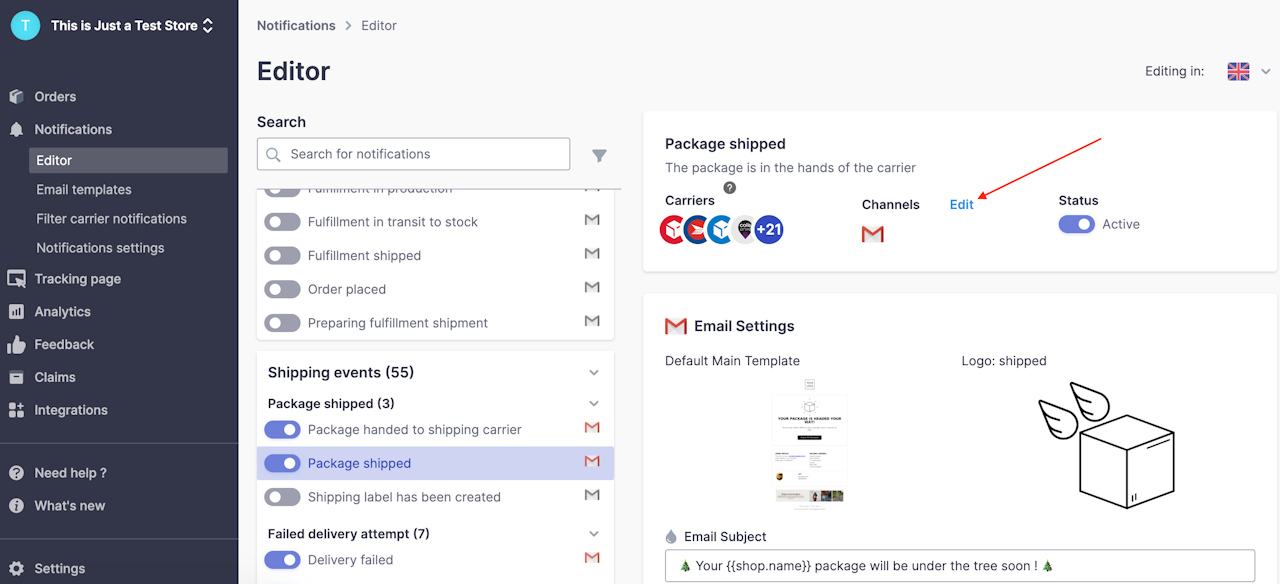Click the UK flag language icon

1238,71
